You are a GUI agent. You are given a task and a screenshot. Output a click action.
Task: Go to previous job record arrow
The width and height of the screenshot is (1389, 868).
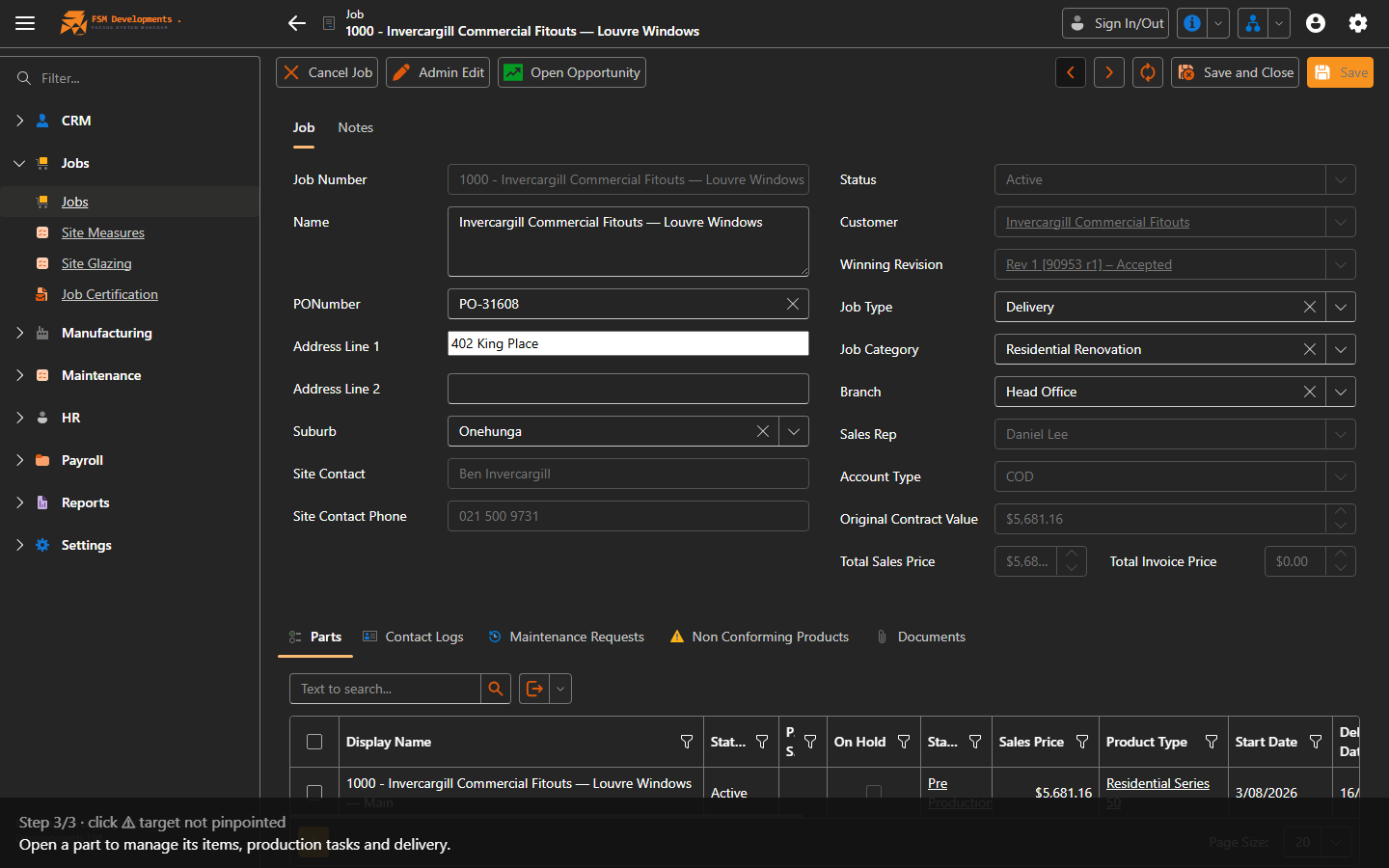[x=1071, y=72]
